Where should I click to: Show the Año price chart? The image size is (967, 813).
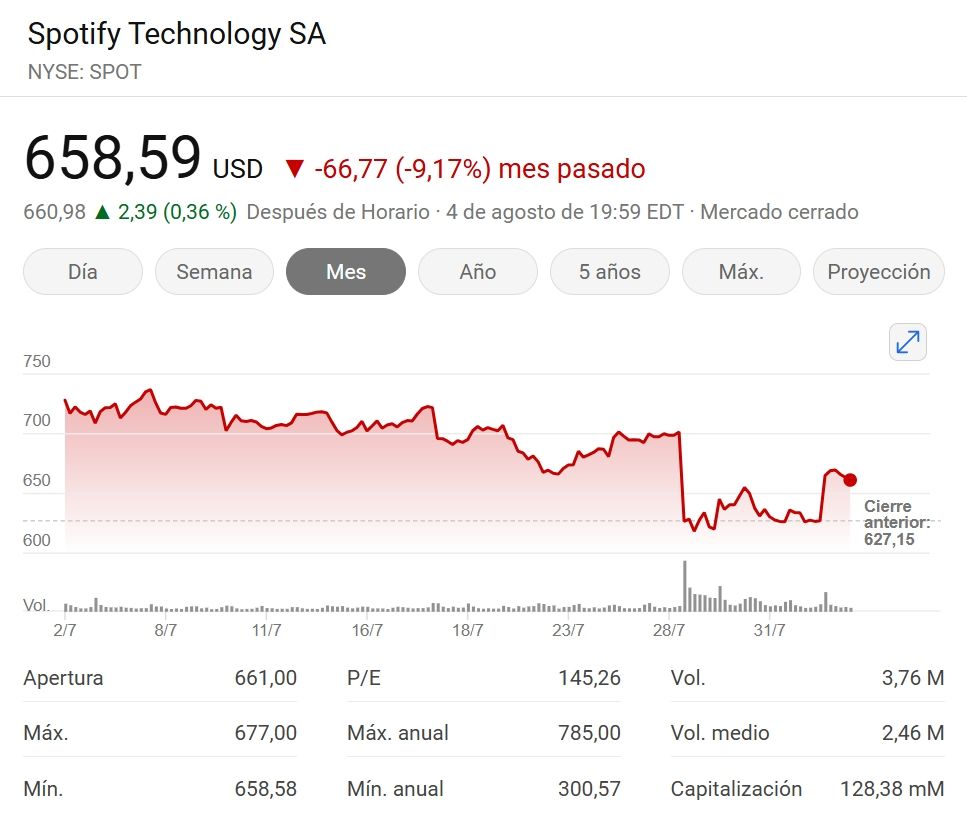click(x=478, y=272)
